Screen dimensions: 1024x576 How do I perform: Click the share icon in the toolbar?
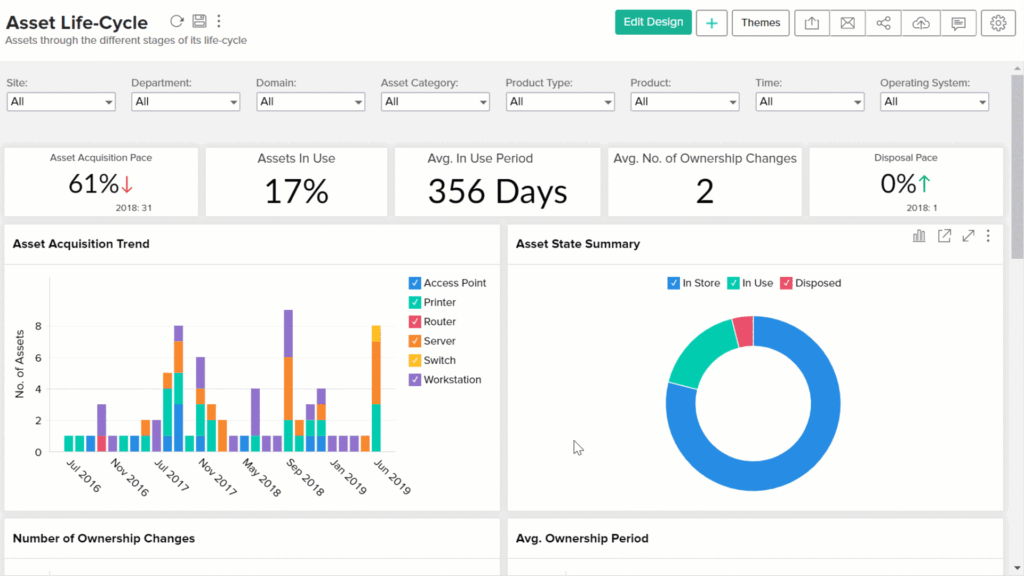tap(883, 22)
